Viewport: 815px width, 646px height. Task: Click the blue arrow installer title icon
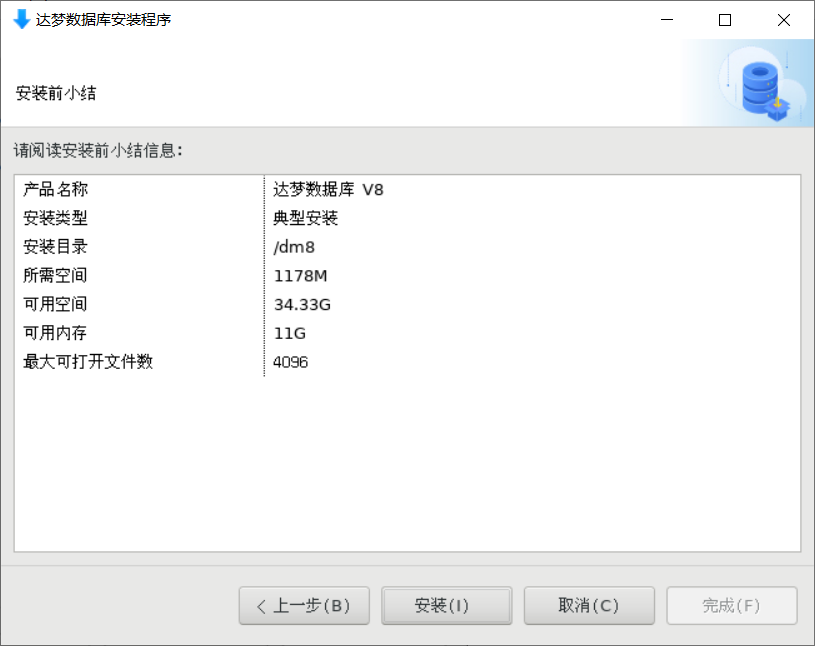pyautogui.click(x=21, y=20)
